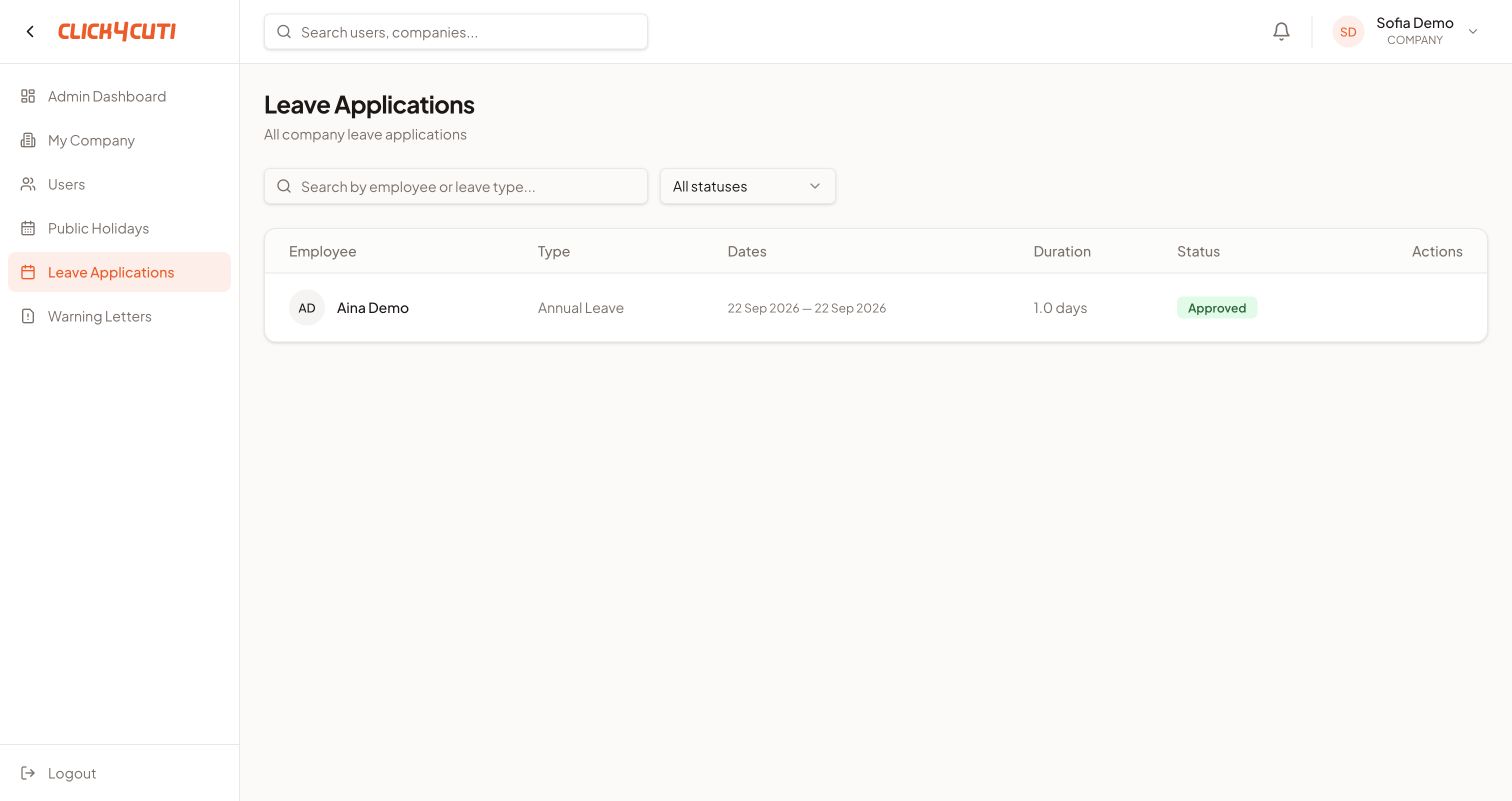
Task: Click the Admin Dashboard grid icon
Action: [28, 96]
